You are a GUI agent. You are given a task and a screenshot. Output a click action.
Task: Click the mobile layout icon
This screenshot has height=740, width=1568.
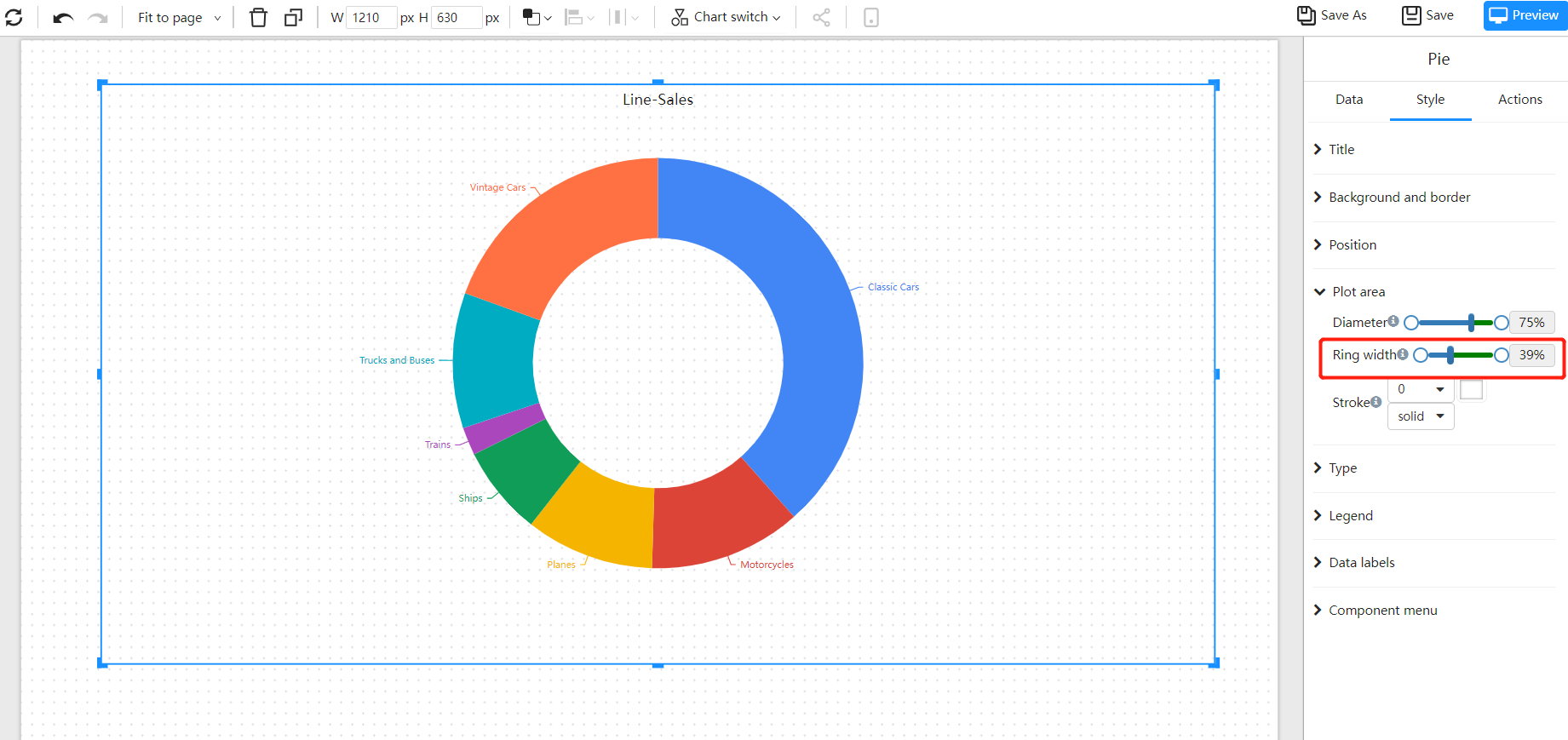pyautogui.click(x=870, y=17)
